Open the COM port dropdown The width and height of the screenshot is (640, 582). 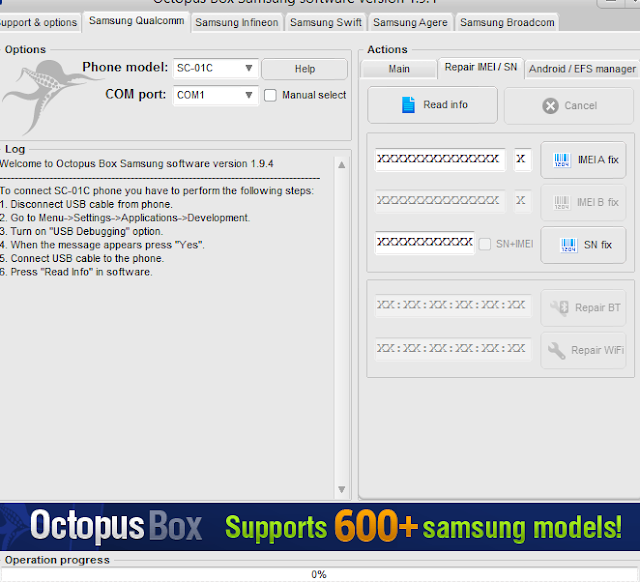pos(216,95)
